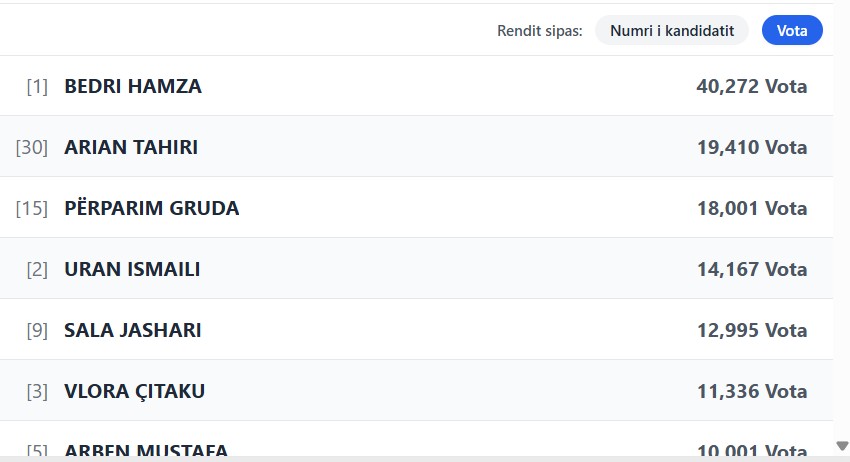The width and height of the screenshot is (850, 462).
Task: Open Sala Jashari's name
Action: coord(133,330)
